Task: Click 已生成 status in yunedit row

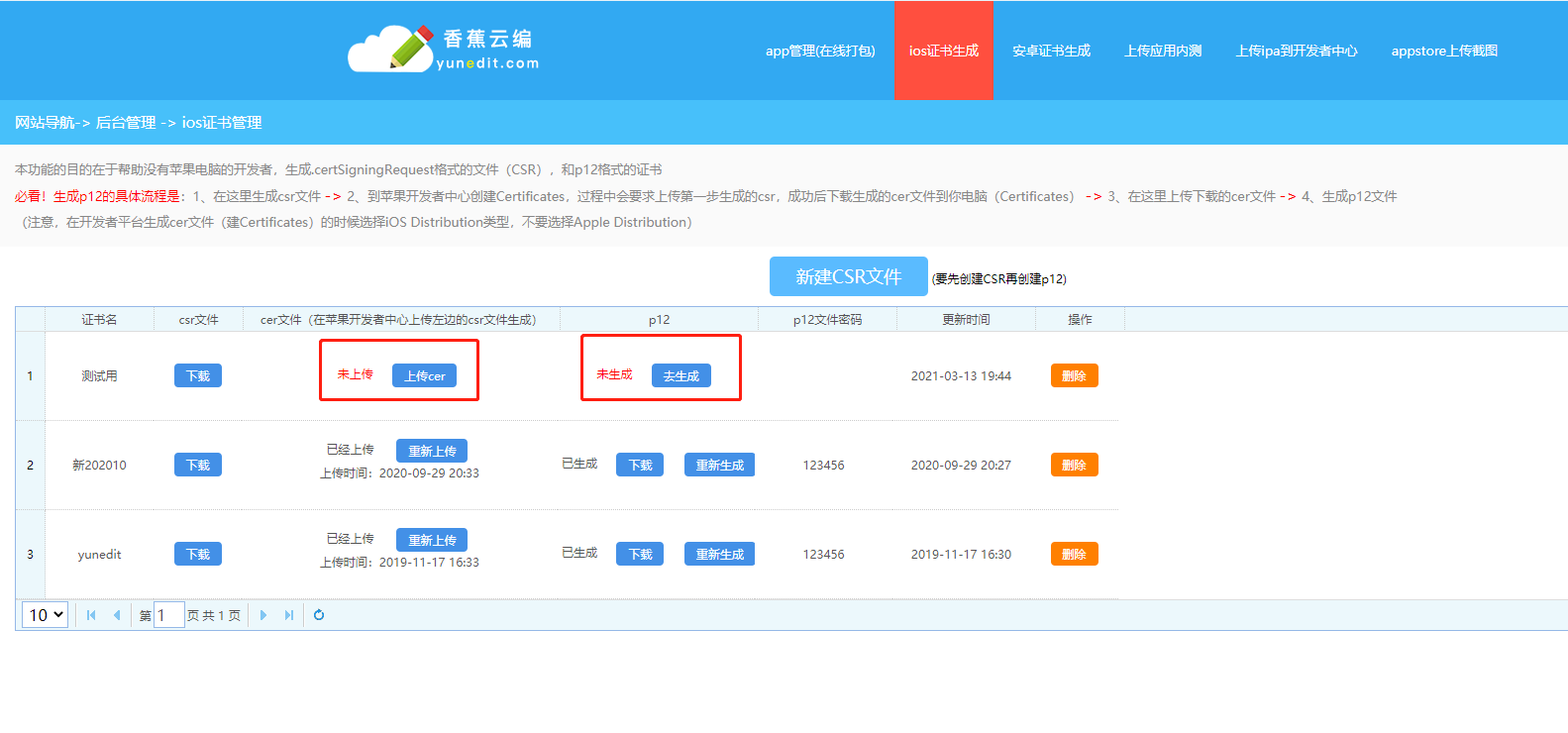Action: click(x=579, y=553)
